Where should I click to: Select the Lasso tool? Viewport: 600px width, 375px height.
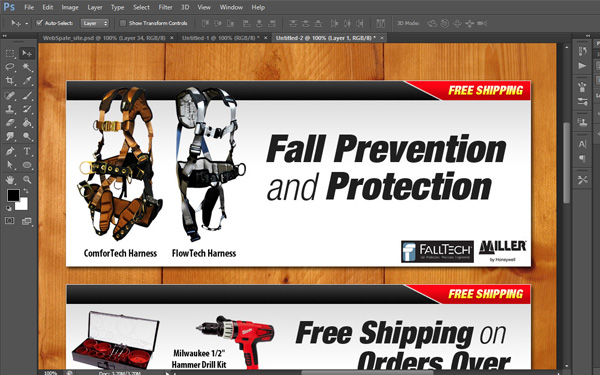tap(10, 67)
